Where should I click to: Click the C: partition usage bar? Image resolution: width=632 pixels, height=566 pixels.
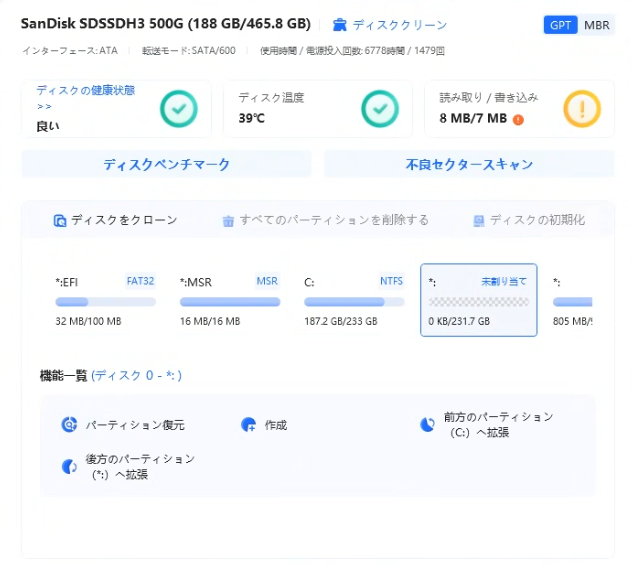[x=354, y=302]
